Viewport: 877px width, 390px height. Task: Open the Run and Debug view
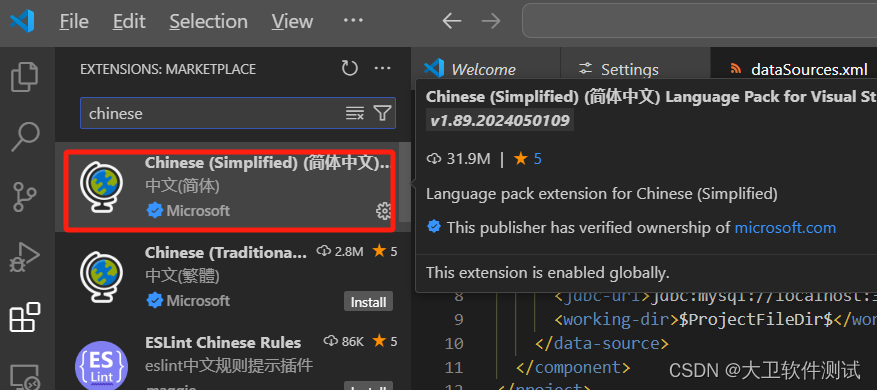[x=25, y=257]
